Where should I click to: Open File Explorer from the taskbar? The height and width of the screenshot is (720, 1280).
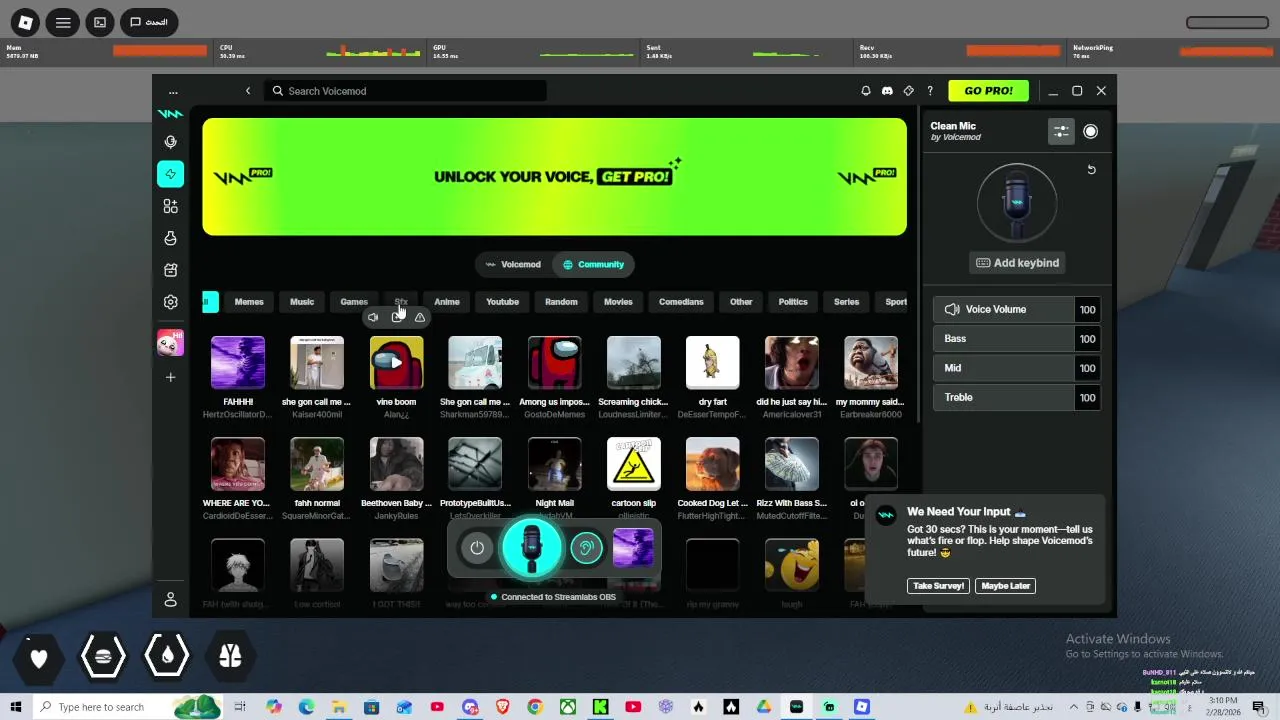pos(339,707)
